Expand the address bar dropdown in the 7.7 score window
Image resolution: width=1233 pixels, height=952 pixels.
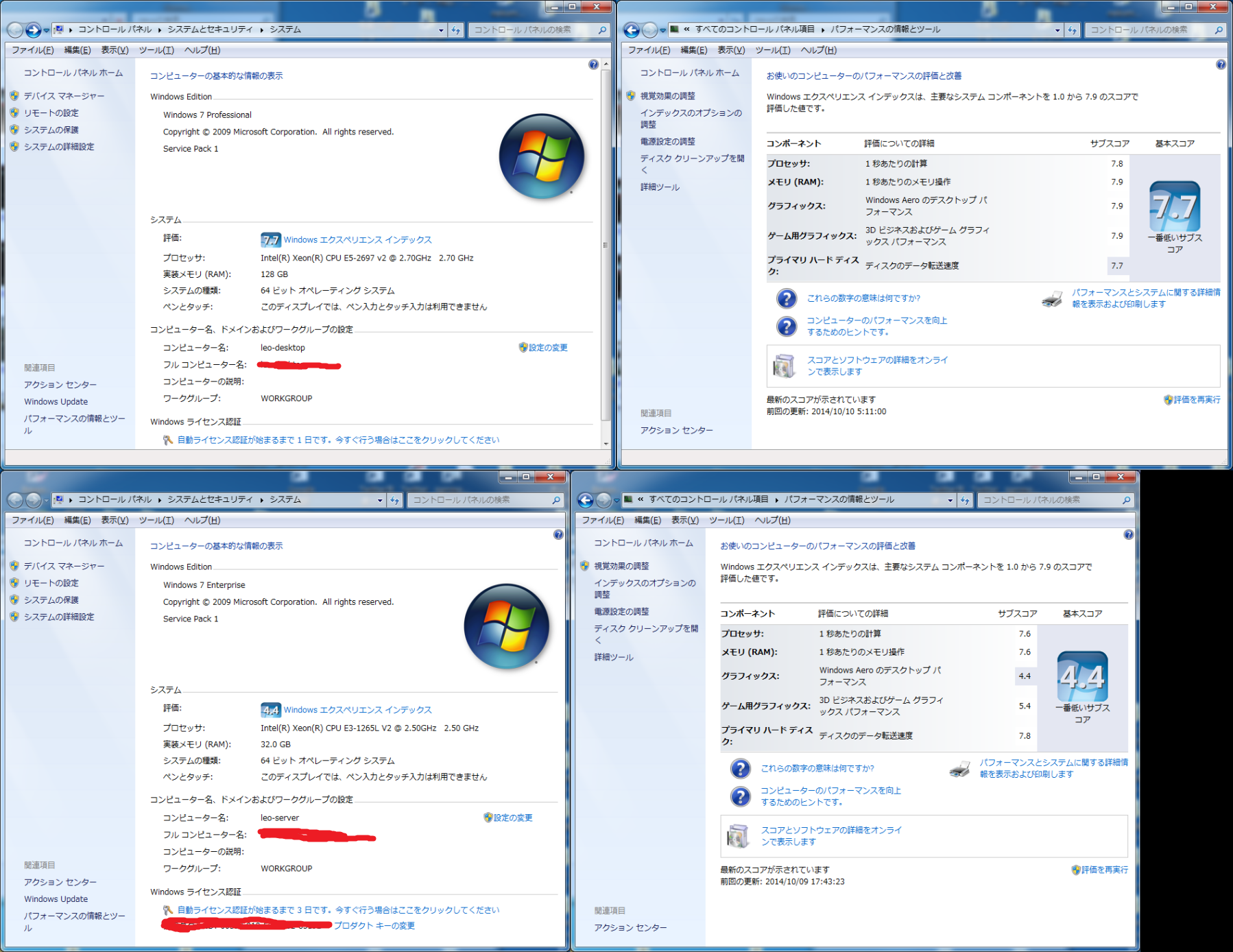point(1057,30)
